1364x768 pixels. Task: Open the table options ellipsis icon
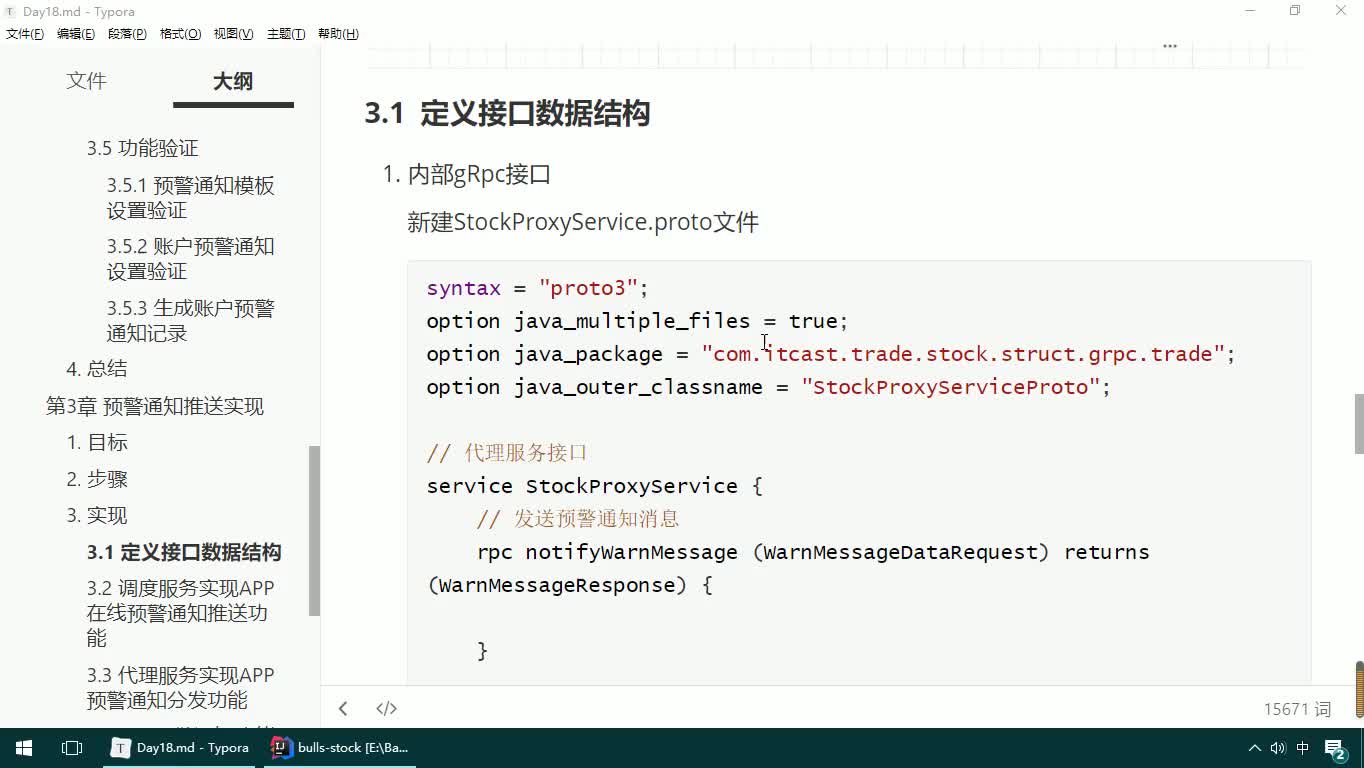1169,46
